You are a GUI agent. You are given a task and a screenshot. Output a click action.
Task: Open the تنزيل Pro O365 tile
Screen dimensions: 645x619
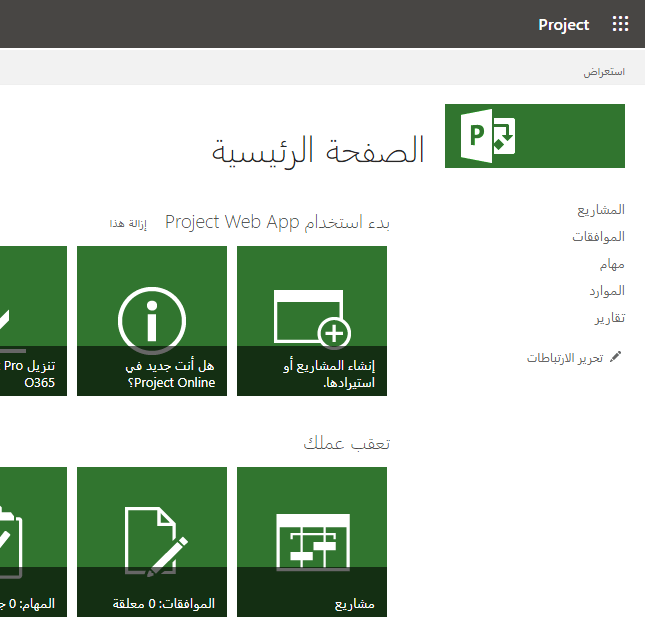(x=33, y=321)
